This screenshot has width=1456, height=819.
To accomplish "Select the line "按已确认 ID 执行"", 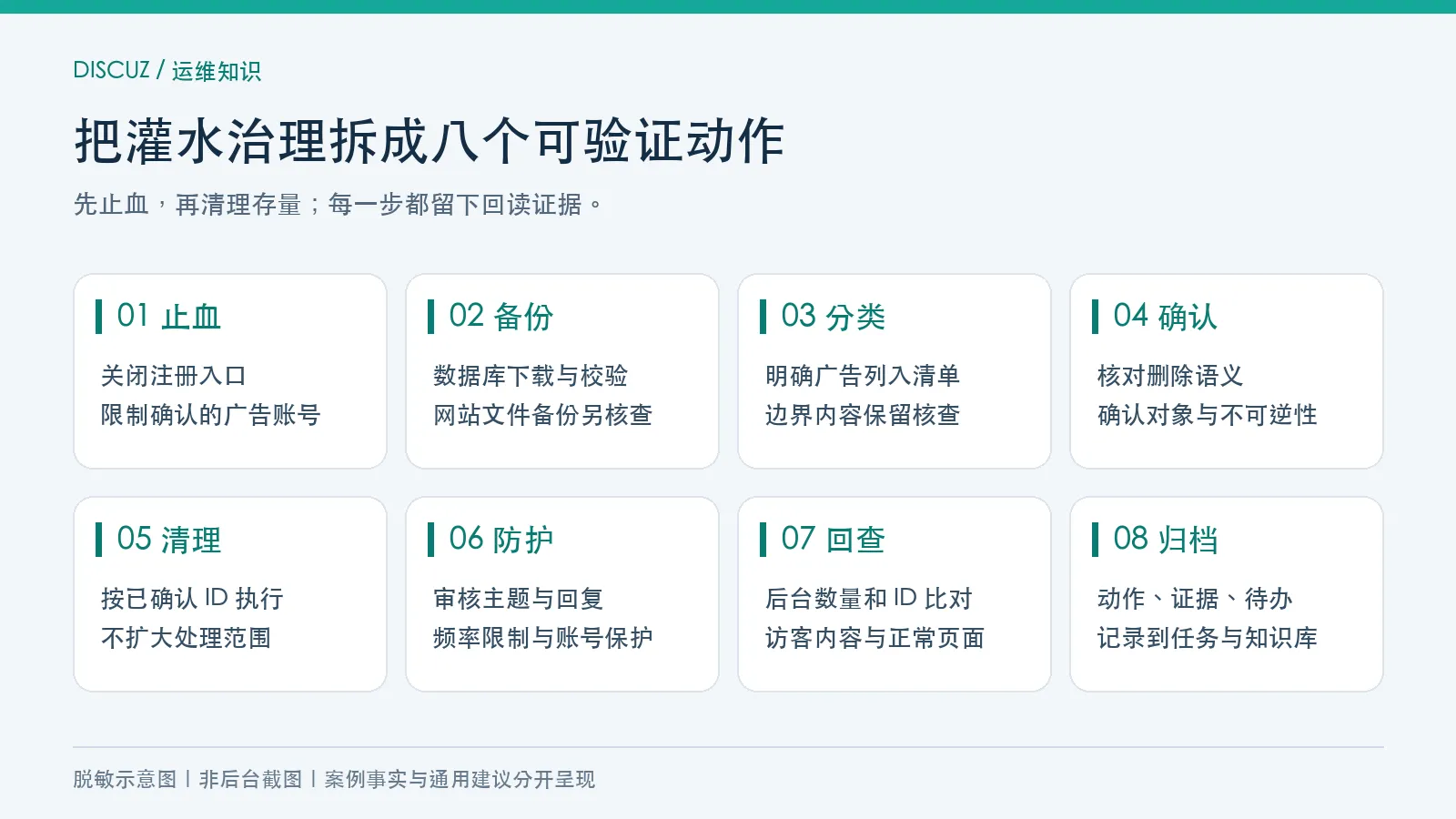I will click(192, 599).
